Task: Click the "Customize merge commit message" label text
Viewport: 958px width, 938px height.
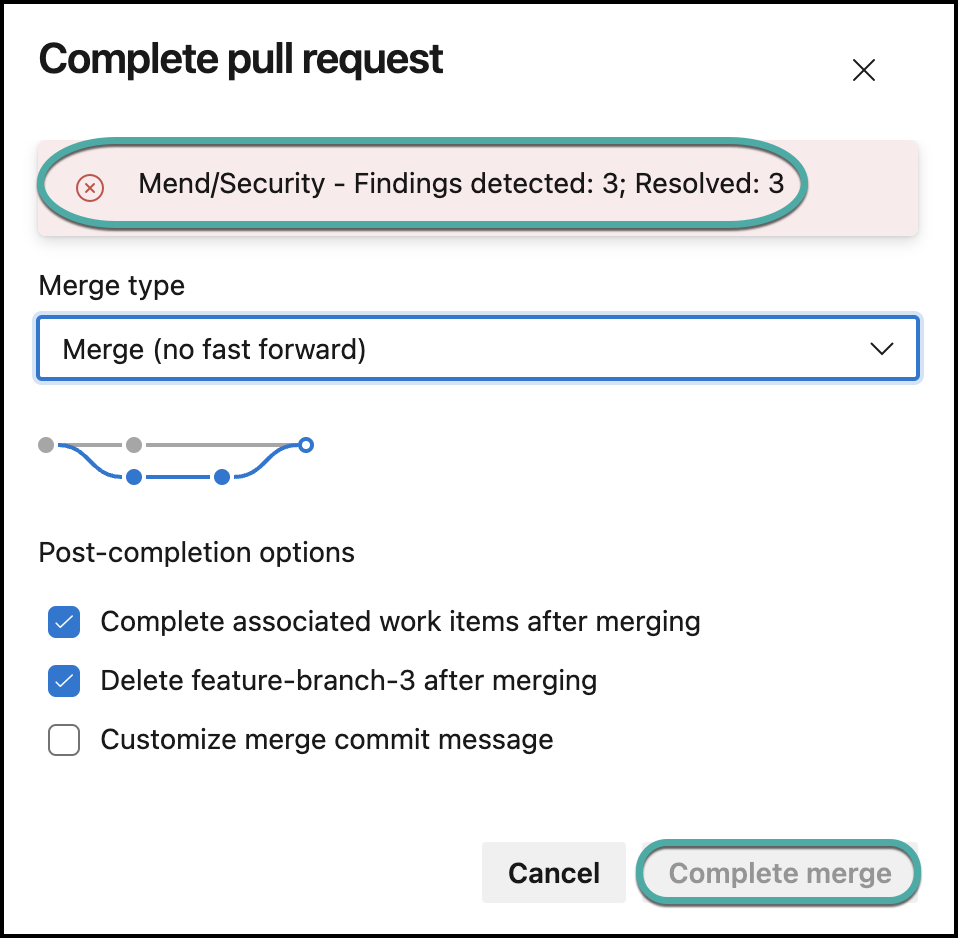Action: click(x=327, y=740)
